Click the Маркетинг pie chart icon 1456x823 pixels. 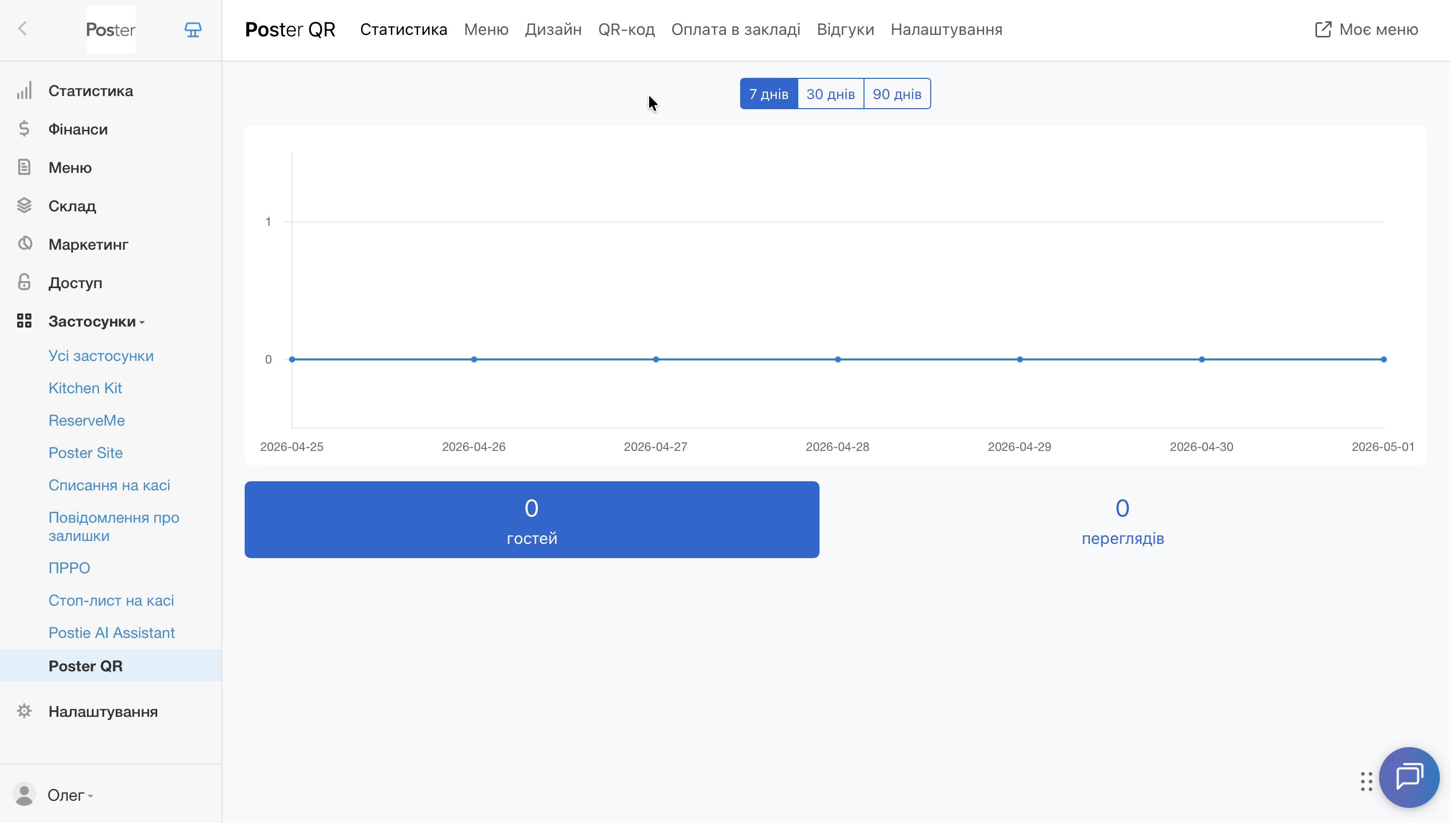[24, 244]
